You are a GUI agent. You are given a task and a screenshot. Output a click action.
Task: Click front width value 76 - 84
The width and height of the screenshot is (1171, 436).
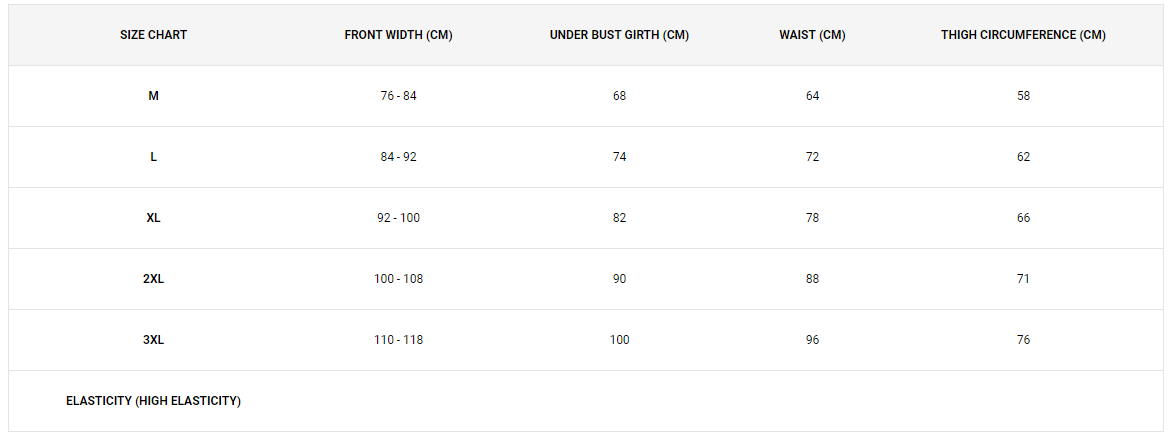coord(398,96)
